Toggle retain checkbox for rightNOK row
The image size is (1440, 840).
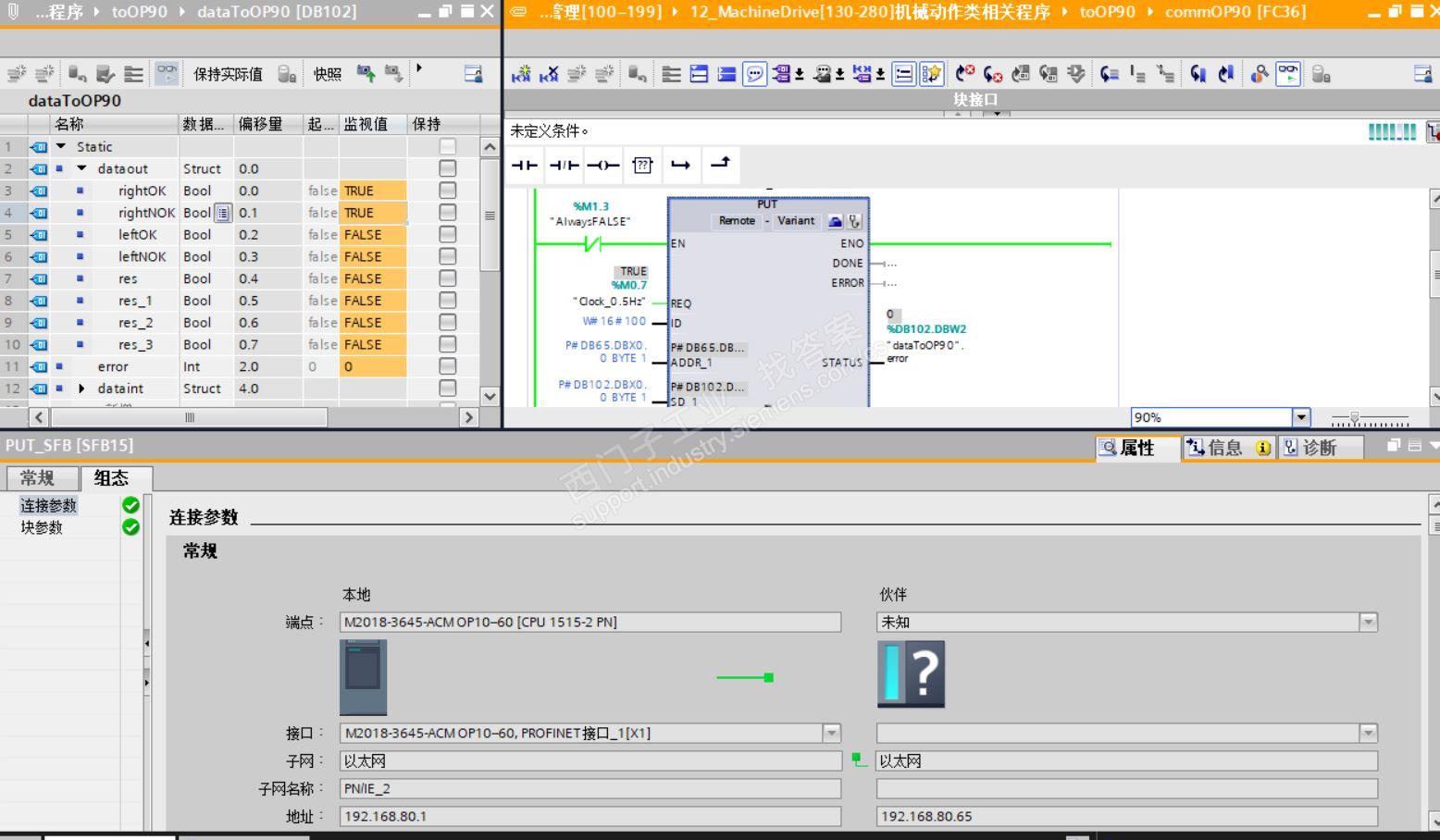click(447, 213)
